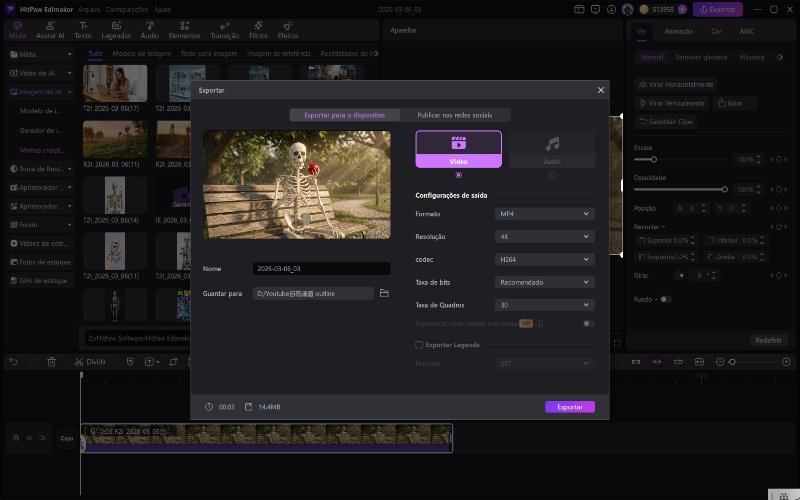The image size is (800, 500).
Task: Click the delete trash icon above the timeline
Action: (51, 361)
